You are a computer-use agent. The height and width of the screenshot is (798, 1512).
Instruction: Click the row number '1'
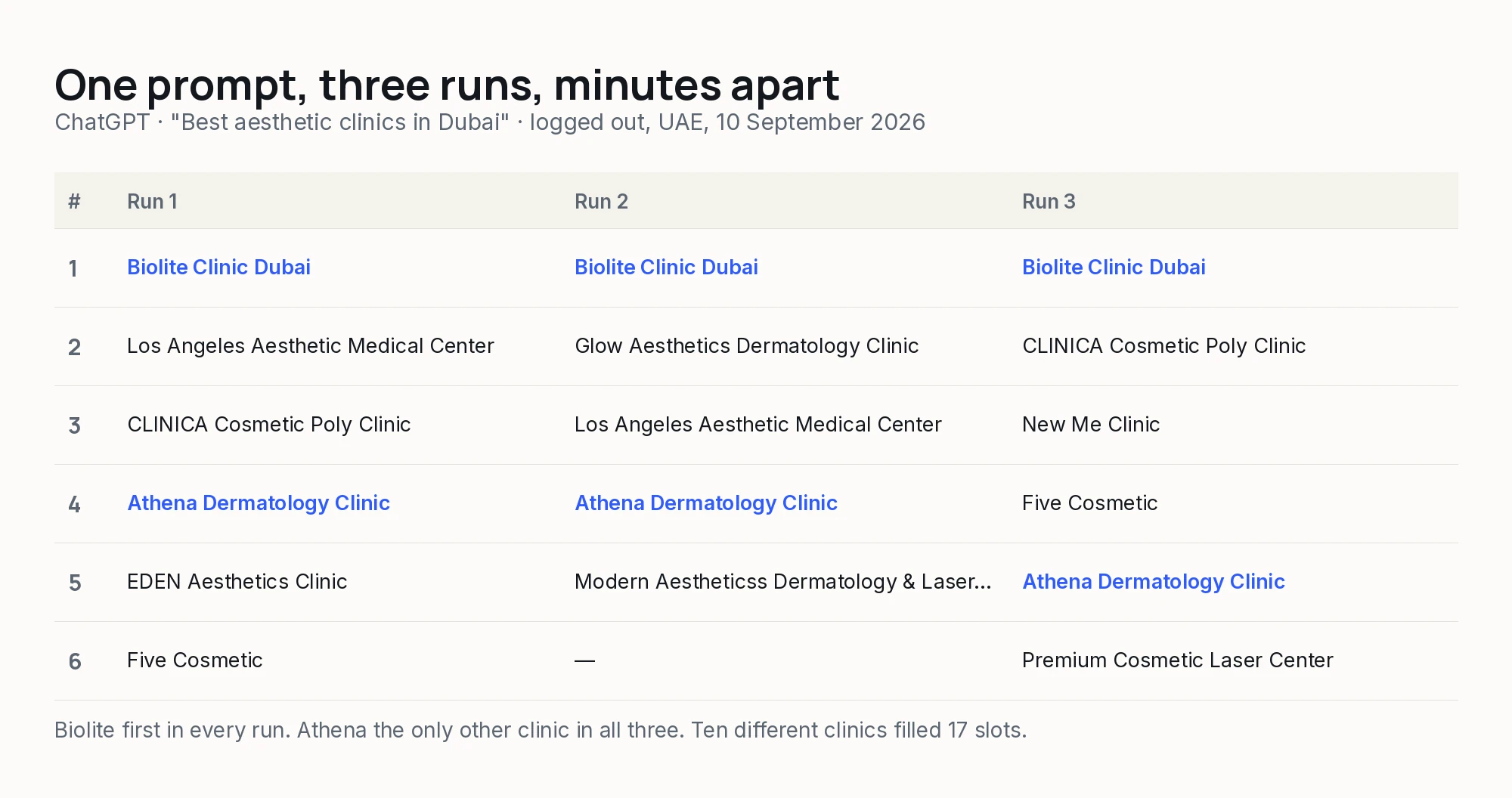(73, 268)
